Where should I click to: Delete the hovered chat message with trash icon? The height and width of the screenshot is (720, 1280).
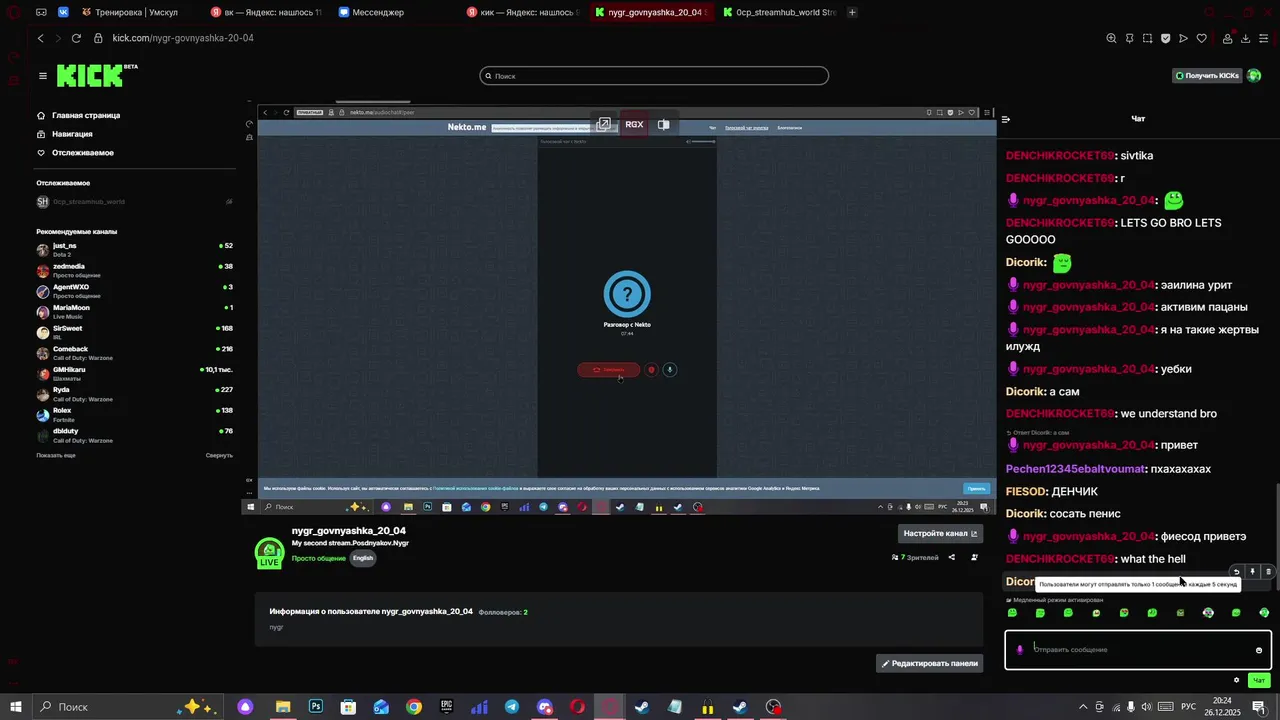(x=1268, y=572)
